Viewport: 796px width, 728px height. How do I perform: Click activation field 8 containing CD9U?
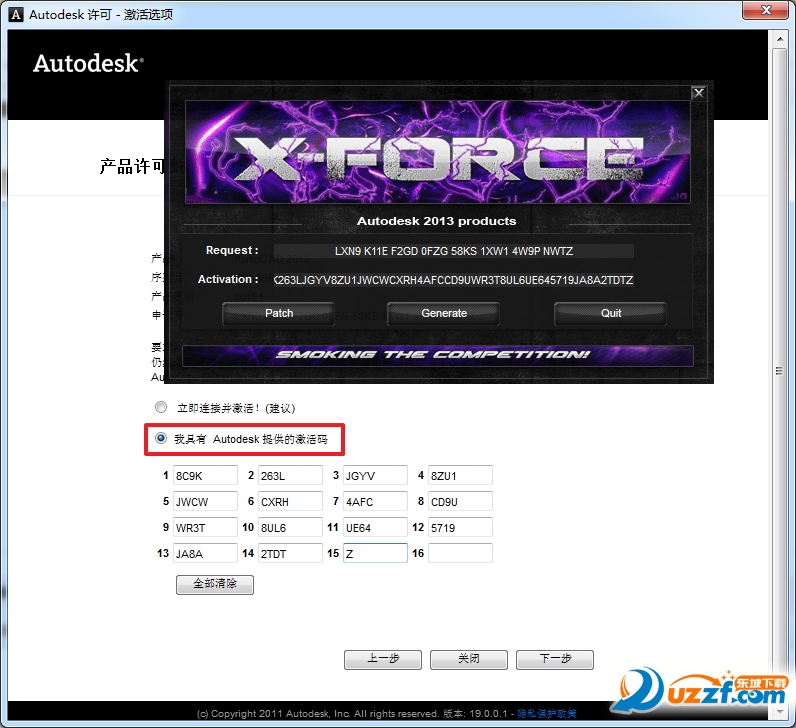(460, 501)
